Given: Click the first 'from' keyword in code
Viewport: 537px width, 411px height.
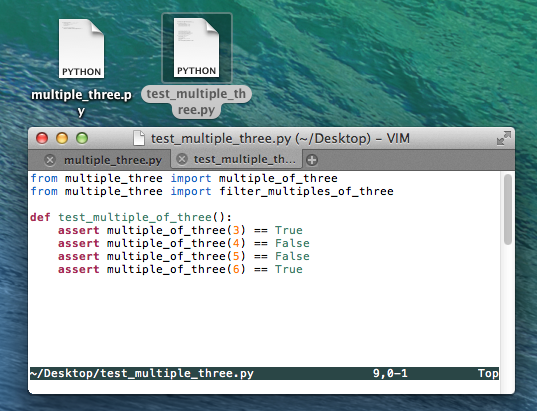Looking at the screenshot, I should [44, 178].
